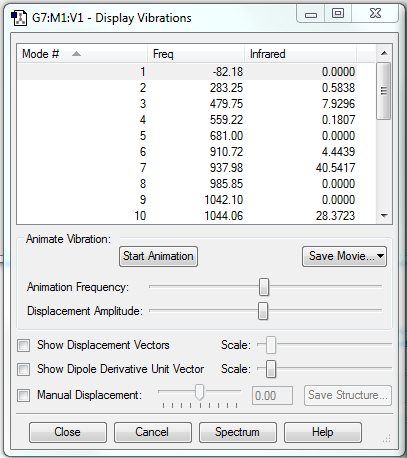
Task: Click the Animation Frequency slider handle
Action: point(264,287)
